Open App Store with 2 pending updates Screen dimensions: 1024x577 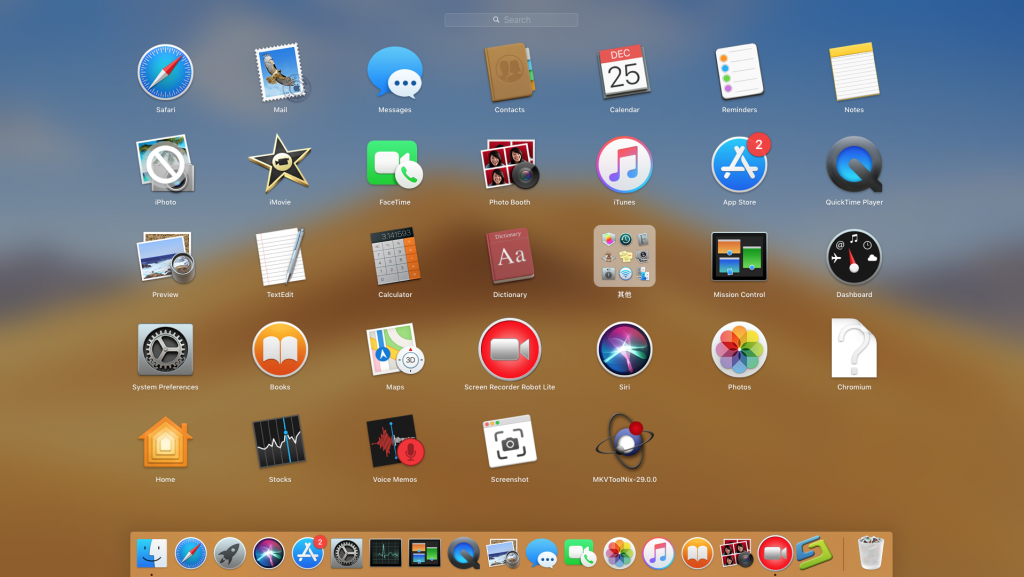pos(739,165)
